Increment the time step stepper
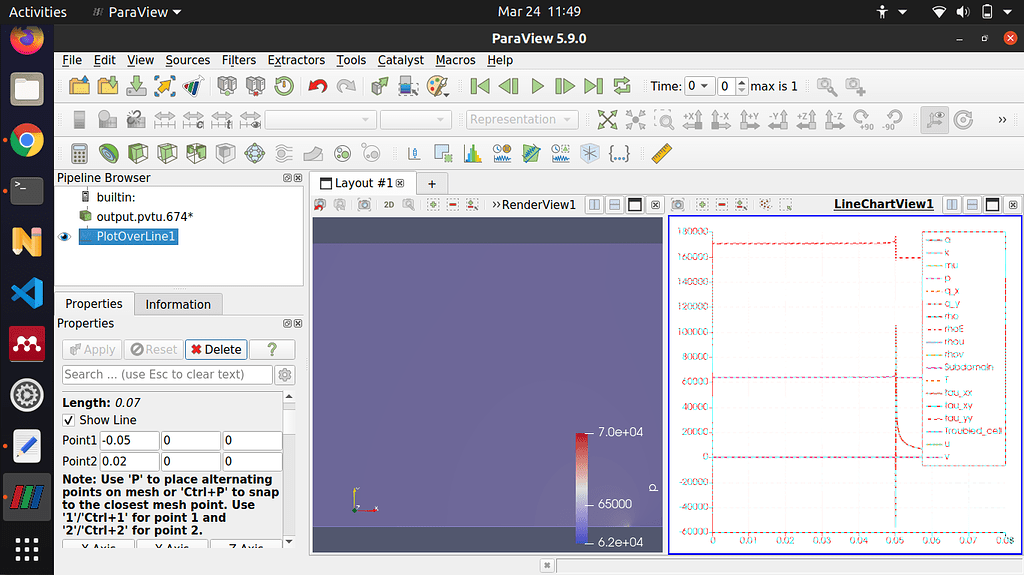The height and width of the screenshot is (575, 1024). [741, 82]
